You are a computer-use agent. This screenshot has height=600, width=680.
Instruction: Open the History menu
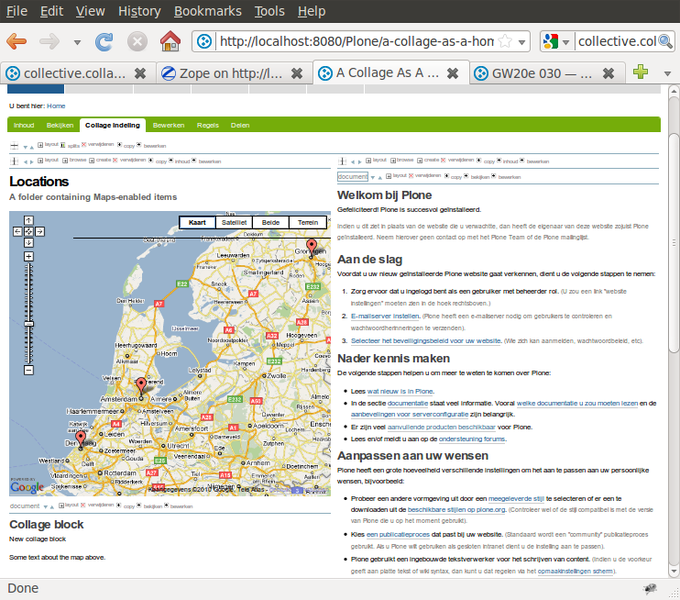(x=140, y=11)
